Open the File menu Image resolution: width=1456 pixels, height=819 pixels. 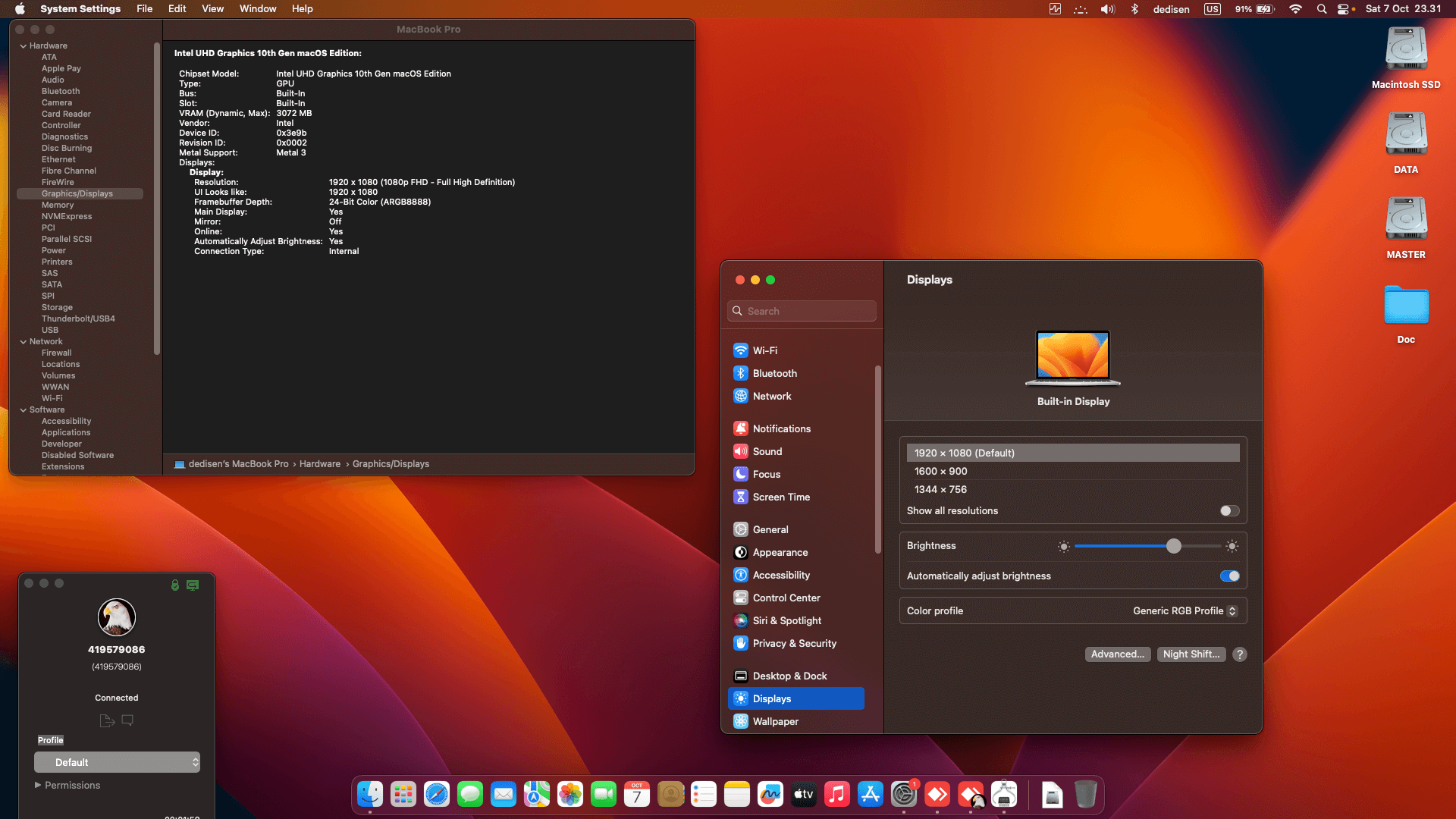point(144,9)
